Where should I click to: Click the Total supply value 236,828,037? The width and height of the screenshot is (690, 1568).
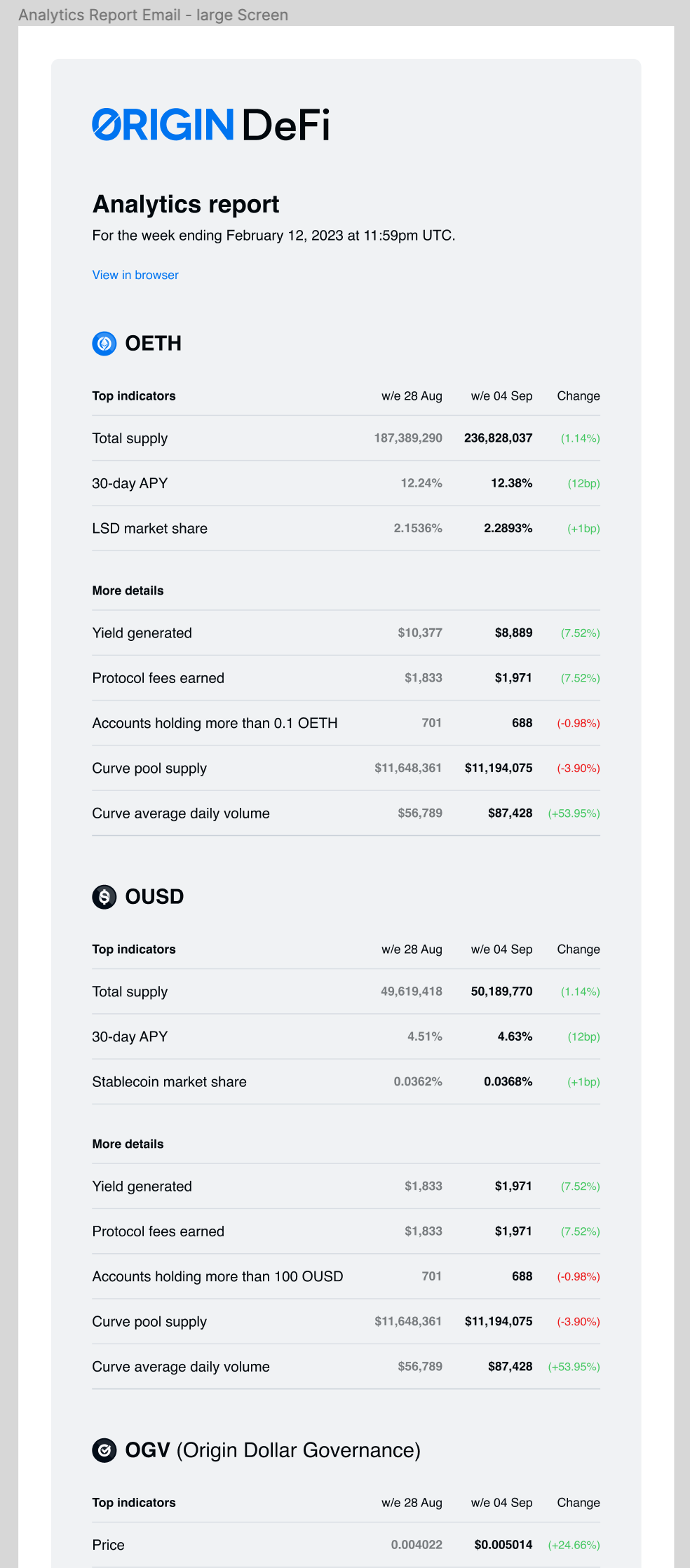pyautogui.click(x=499, y=438)
